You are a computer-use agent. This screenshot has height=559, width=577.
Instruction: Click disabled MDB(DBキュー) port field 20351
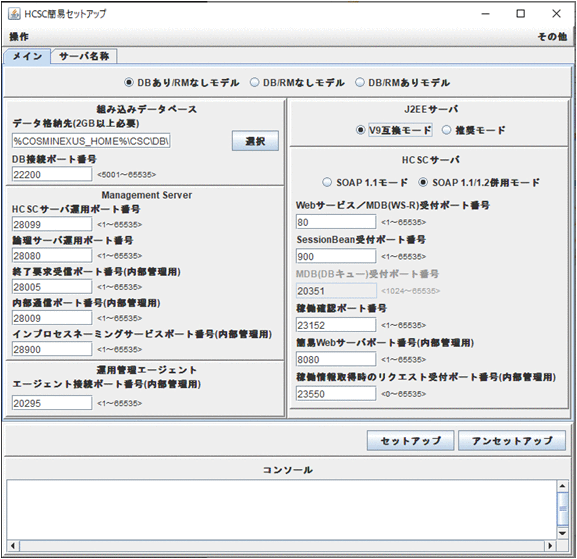click(336, 291)
